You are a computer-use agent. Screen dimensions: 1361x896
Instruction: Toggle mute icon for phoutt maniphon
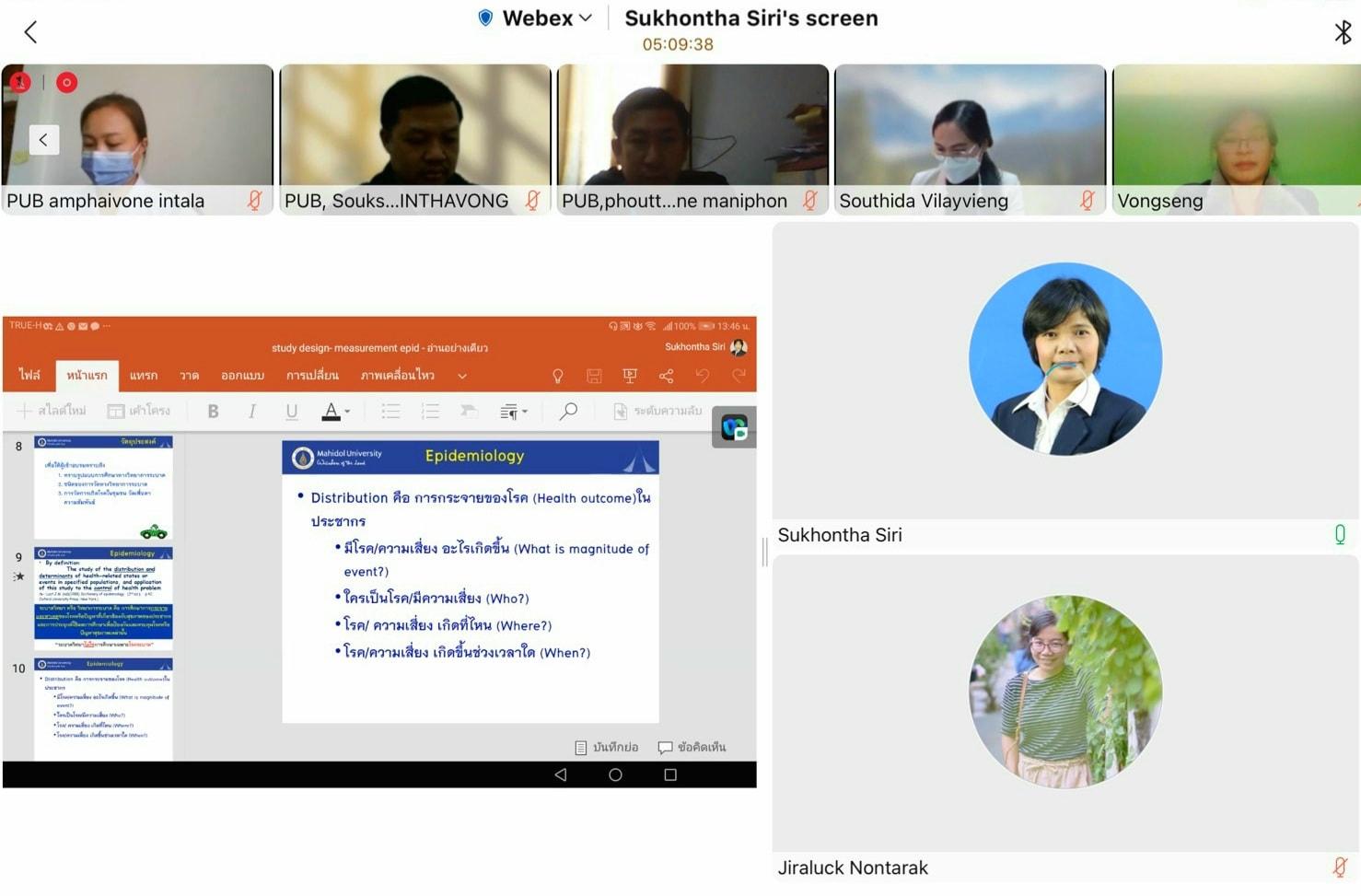809,200
